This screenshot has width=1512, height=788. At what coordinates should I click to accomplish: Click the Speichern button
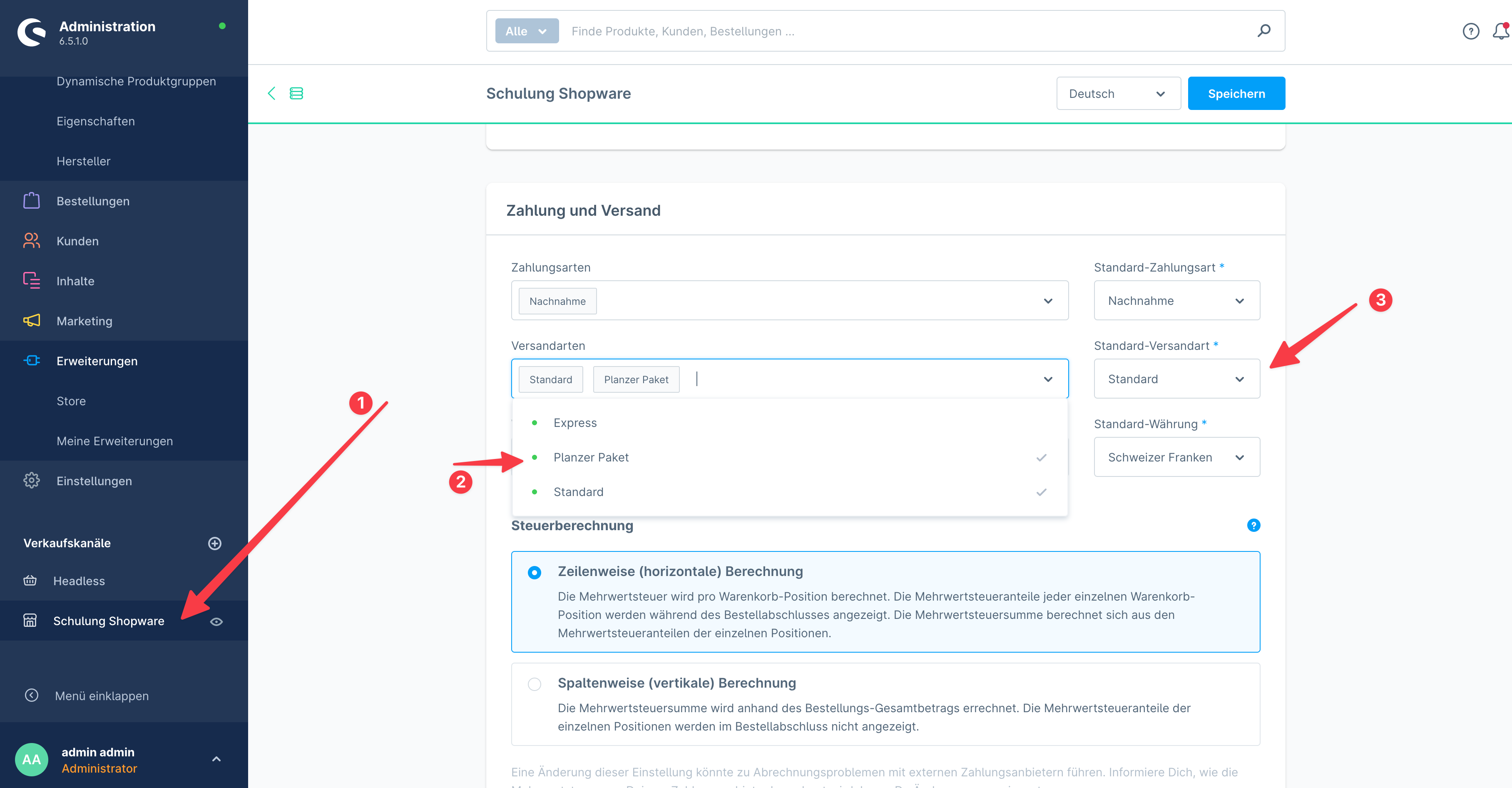click(x=1236, y=93)
